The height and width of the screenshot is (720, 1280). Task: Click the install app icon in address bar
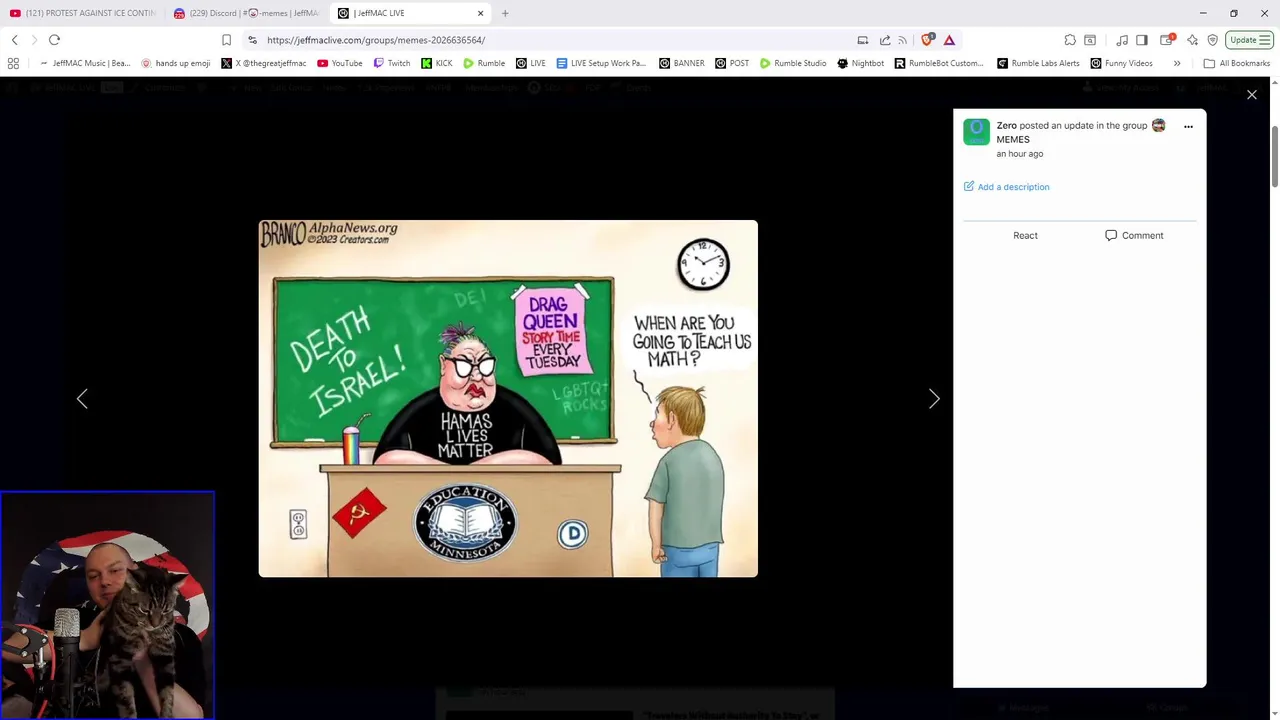click(863, 40)
